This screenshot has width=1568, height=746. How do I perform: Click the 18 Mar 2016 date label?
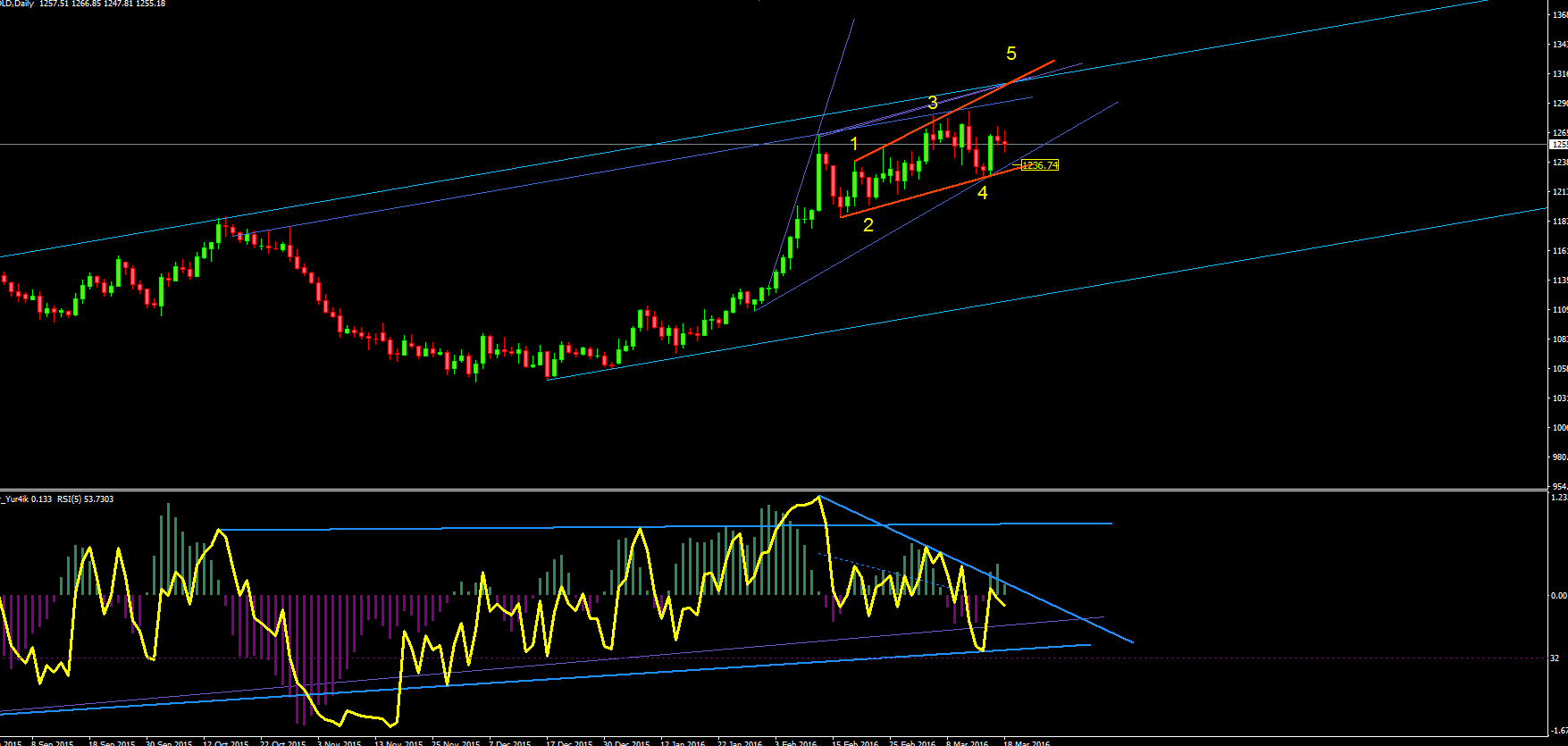tap(1027, 742)
